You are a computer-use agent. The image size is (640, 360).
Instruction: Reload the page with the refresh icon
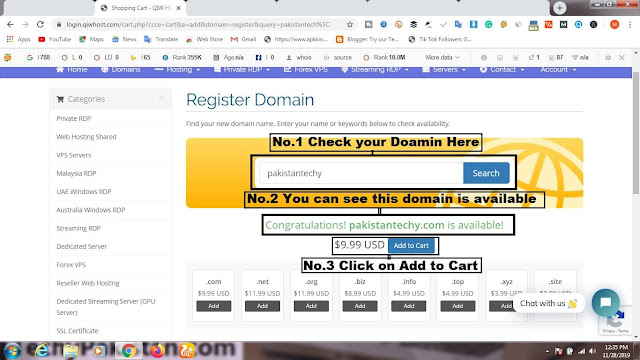click(x=40, y=24)
